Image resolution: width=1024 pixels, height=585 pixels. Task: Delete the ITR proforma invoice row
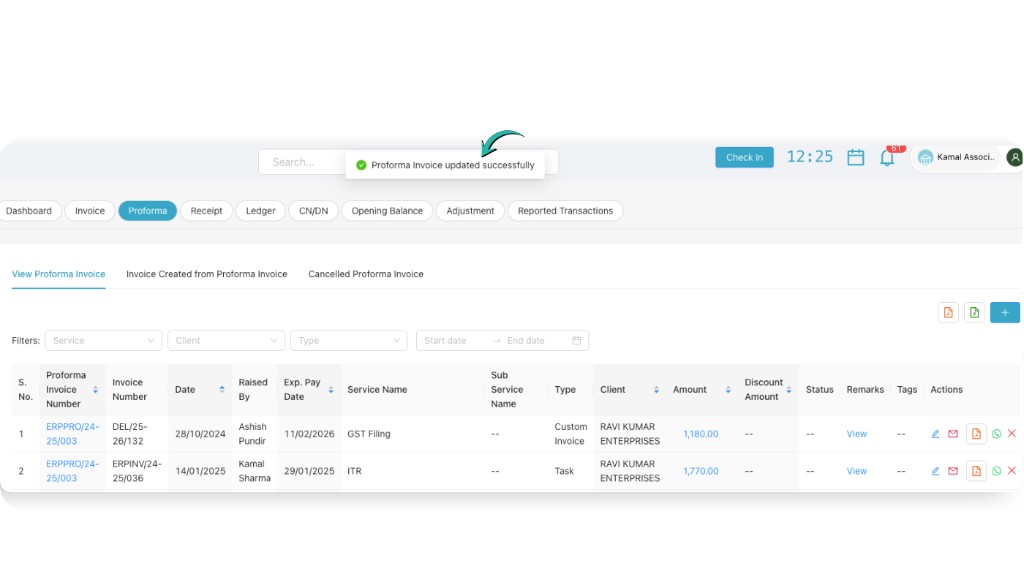coord(1011,471)
